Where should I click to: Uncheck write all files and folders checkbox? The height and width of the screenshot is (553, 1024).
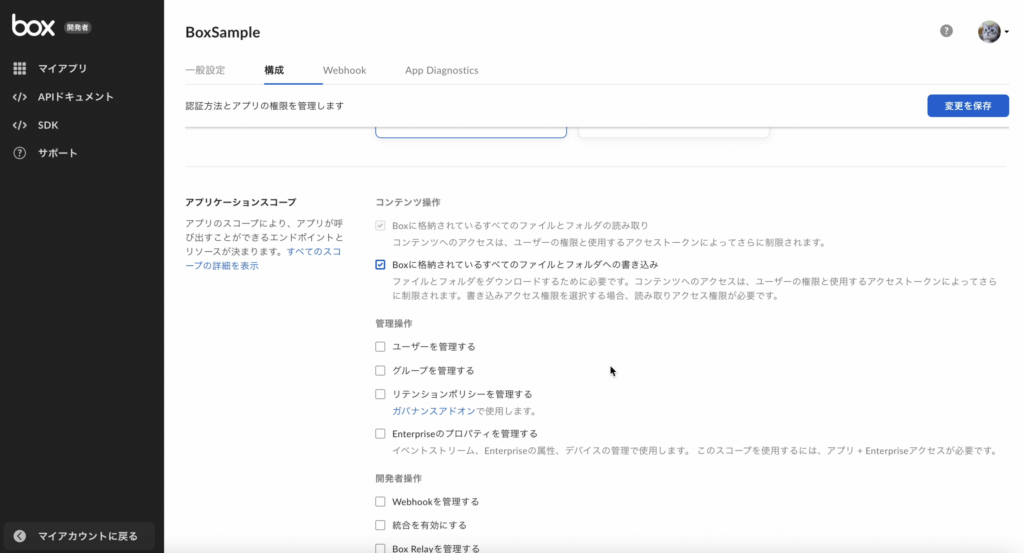(x=380, y=264)
